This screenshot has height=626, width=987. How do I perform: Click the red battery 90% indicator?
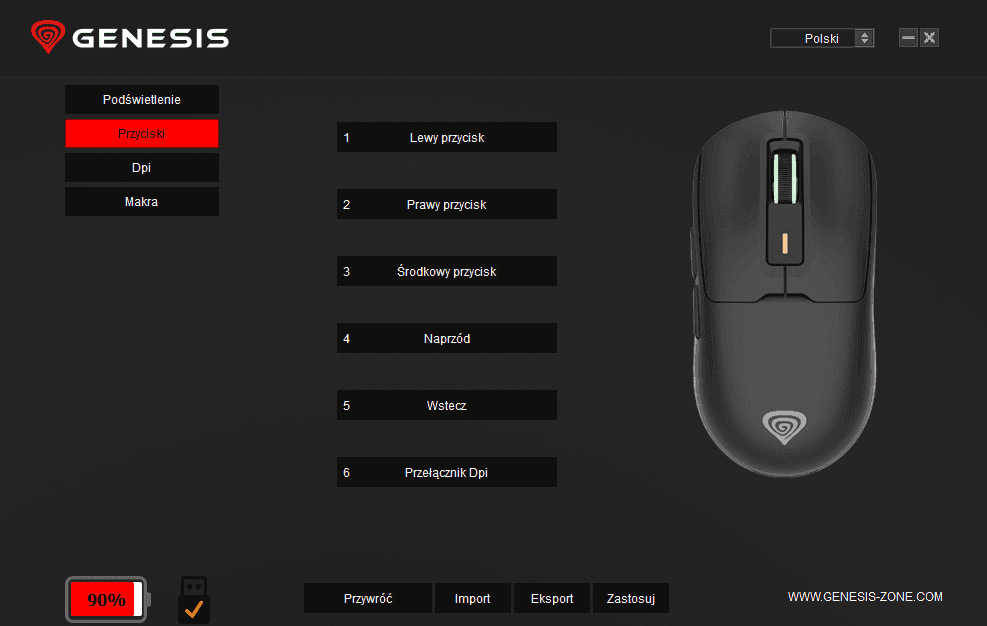108,599
